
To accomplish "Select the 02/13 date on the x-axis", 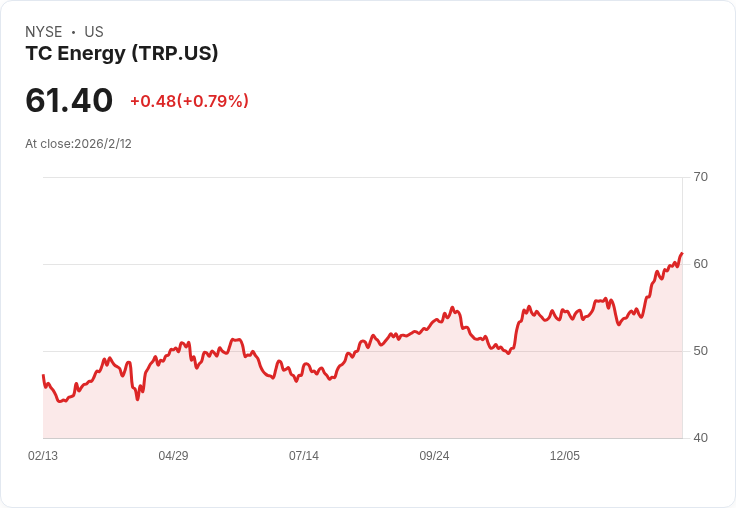I will [x=43, y=456].
